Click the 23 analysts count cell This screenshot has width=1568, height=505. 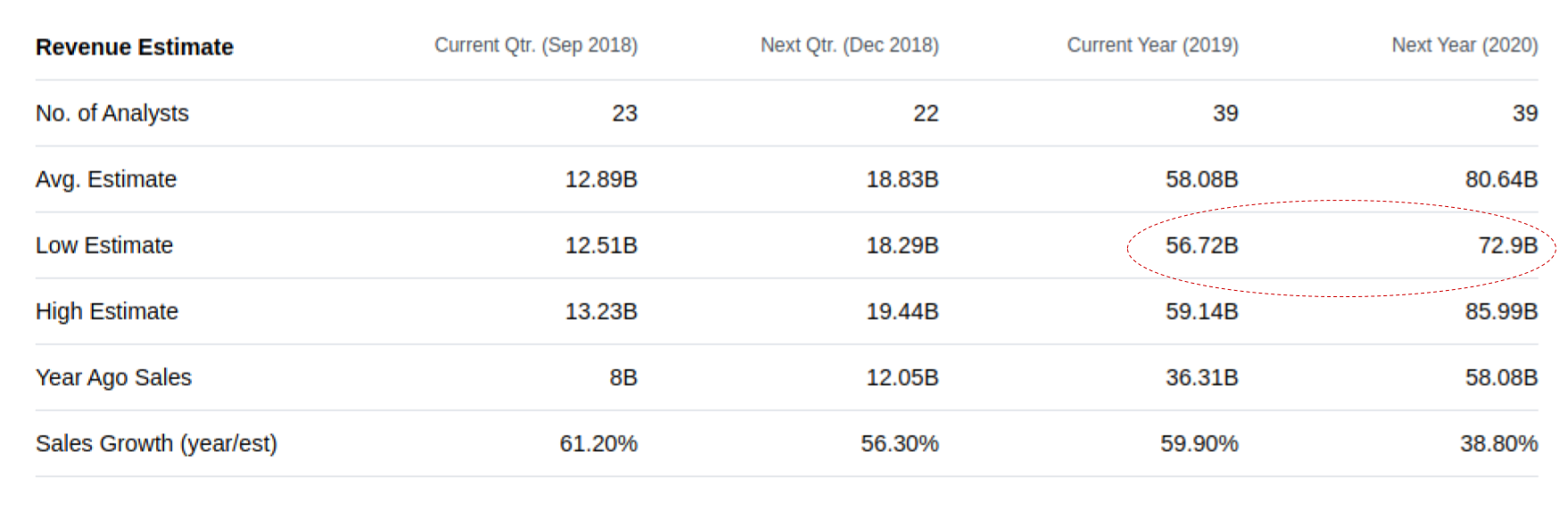tap(625, 113)
